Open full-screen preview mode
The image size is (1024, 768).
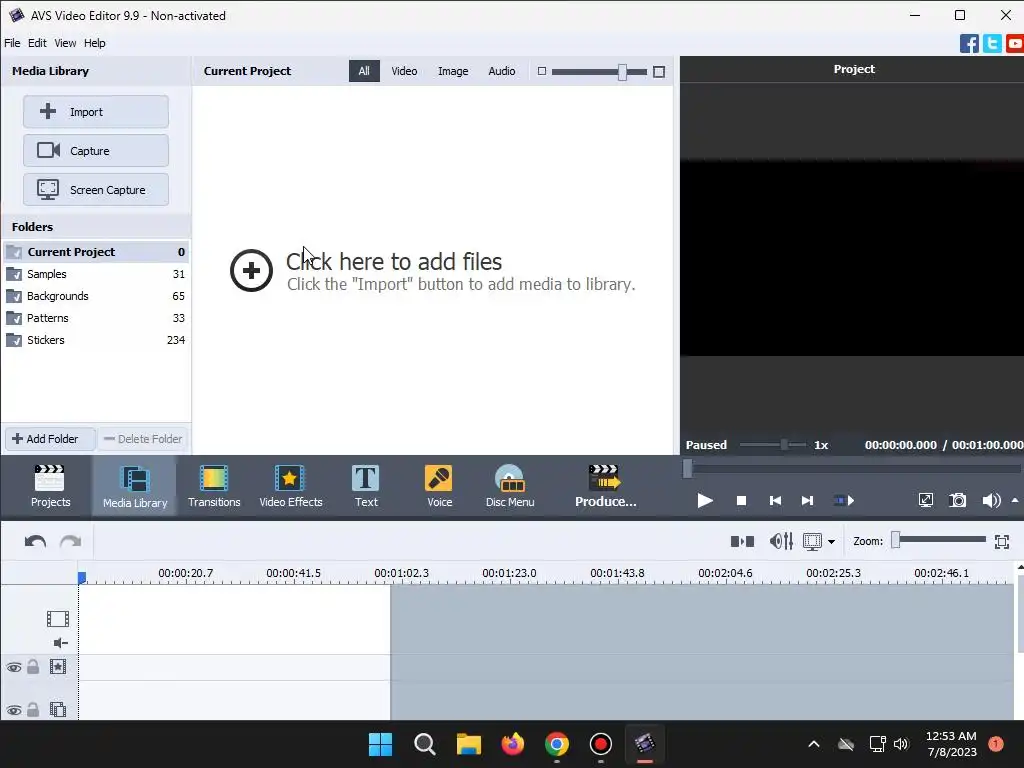click(x=925, y=501)
